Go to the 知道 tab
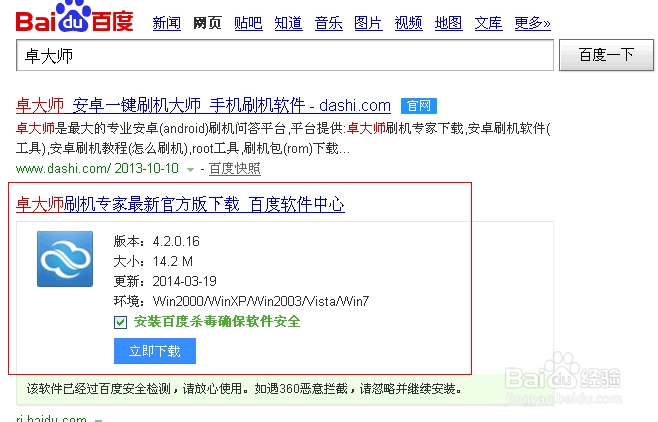 288,23
